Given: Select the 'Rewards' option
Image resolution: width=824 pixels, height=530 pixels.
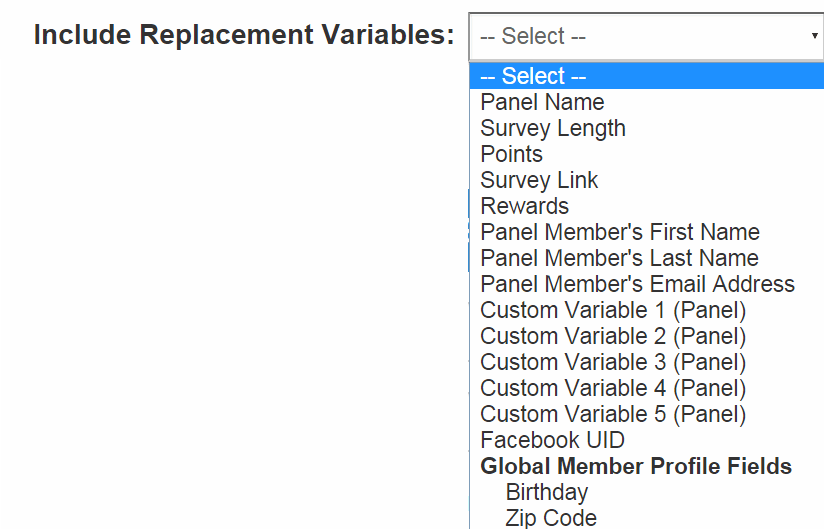Looking at the screenshot, I should 524,206.
